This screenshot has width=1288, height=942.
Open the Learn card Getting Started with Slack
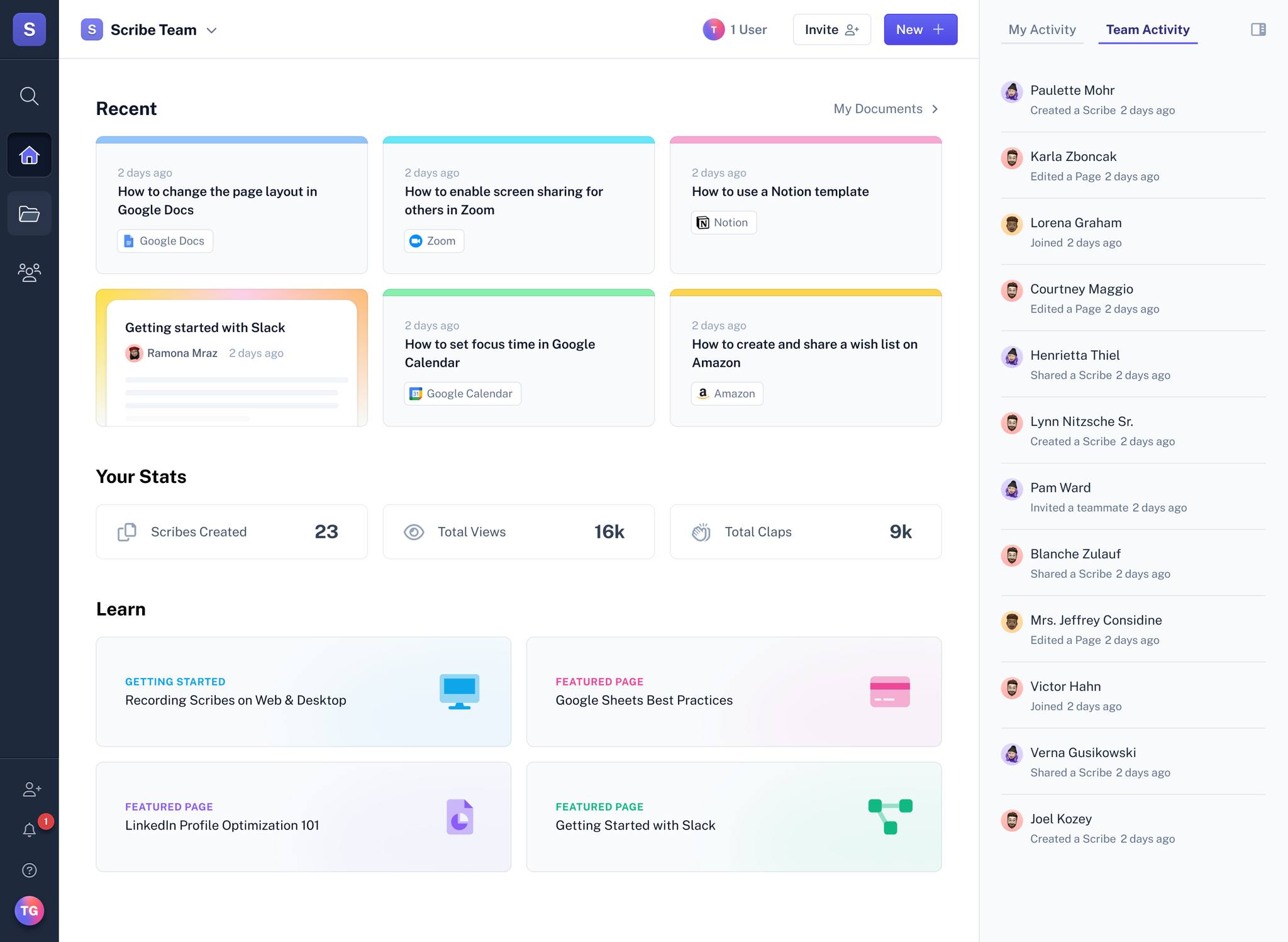734,817
